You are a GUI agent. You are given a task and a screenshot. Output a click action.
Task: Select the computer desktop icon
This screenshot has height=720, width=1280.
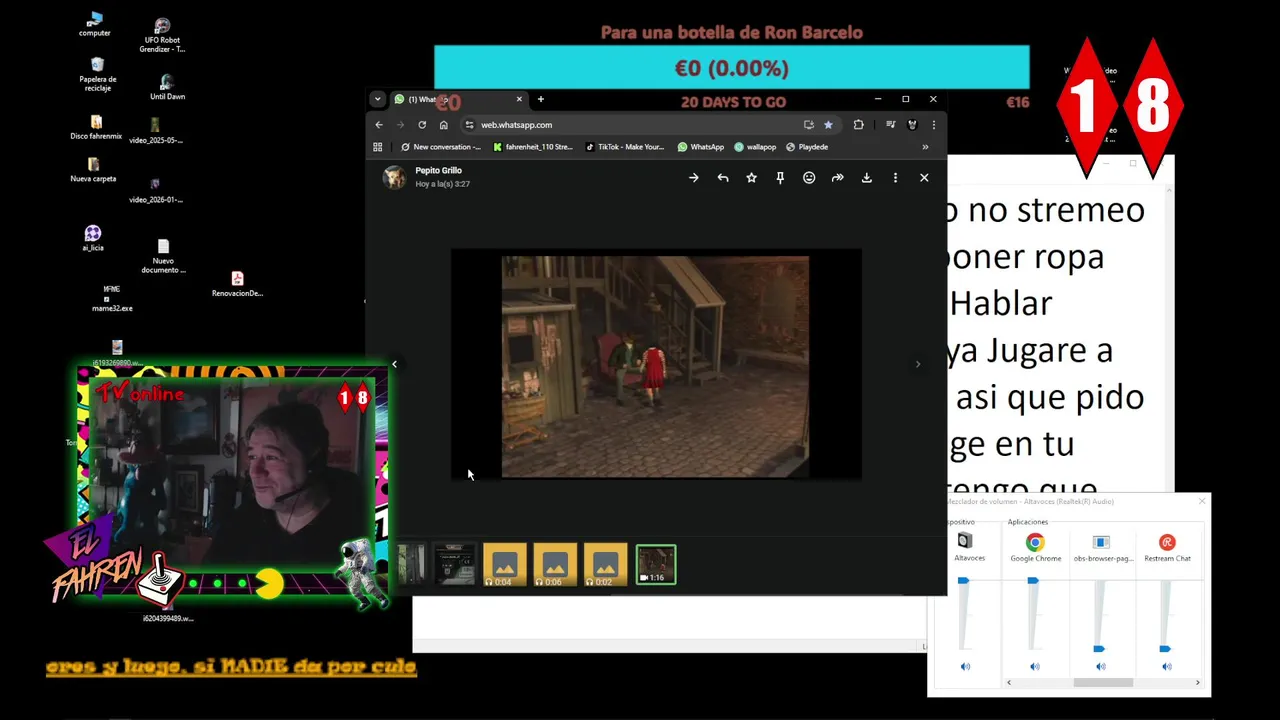[x=95, y=24]
